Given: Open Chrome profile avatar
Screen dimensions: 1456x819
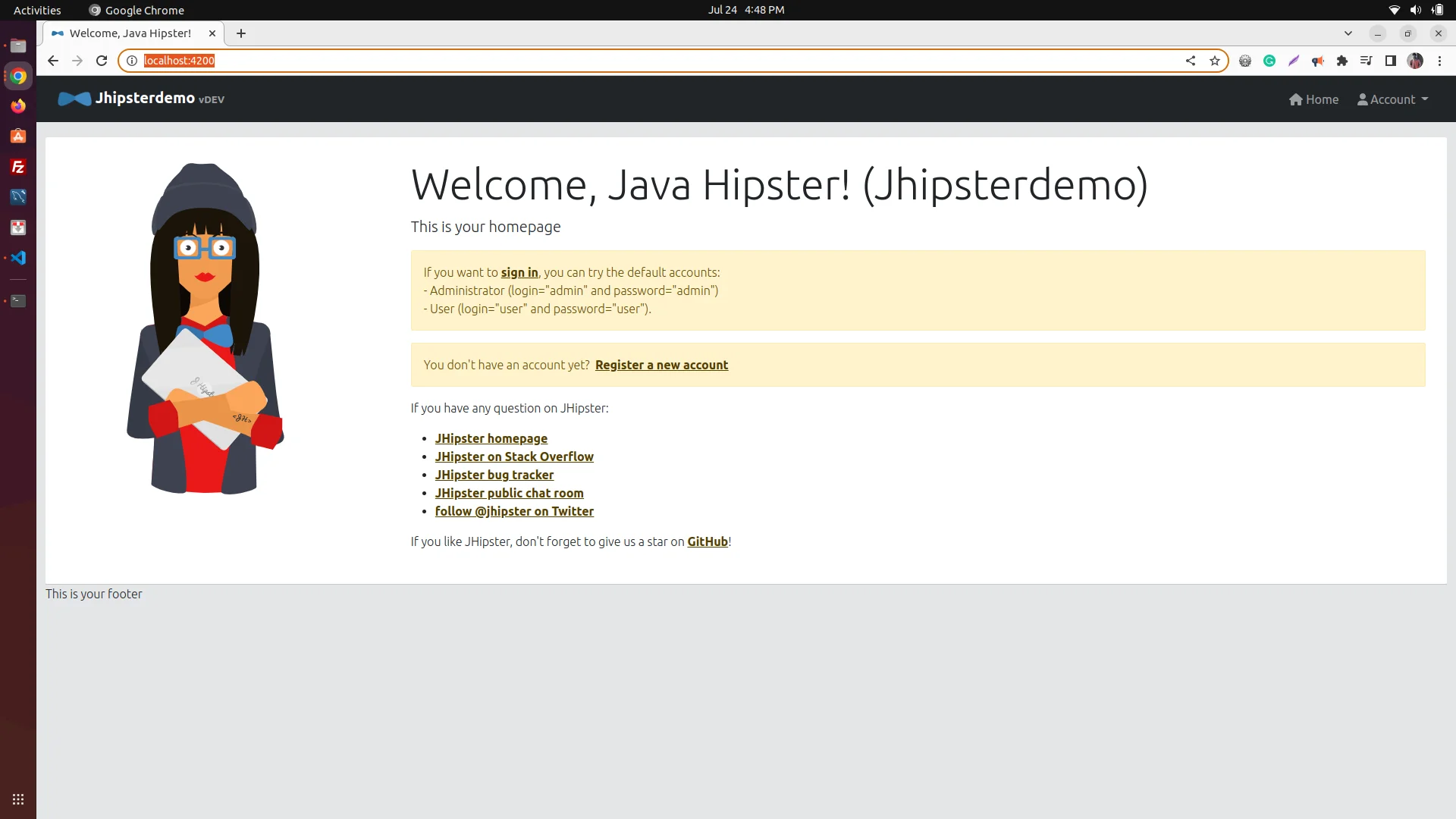Looking at the screenshot, I should (x=1415, y=61).
